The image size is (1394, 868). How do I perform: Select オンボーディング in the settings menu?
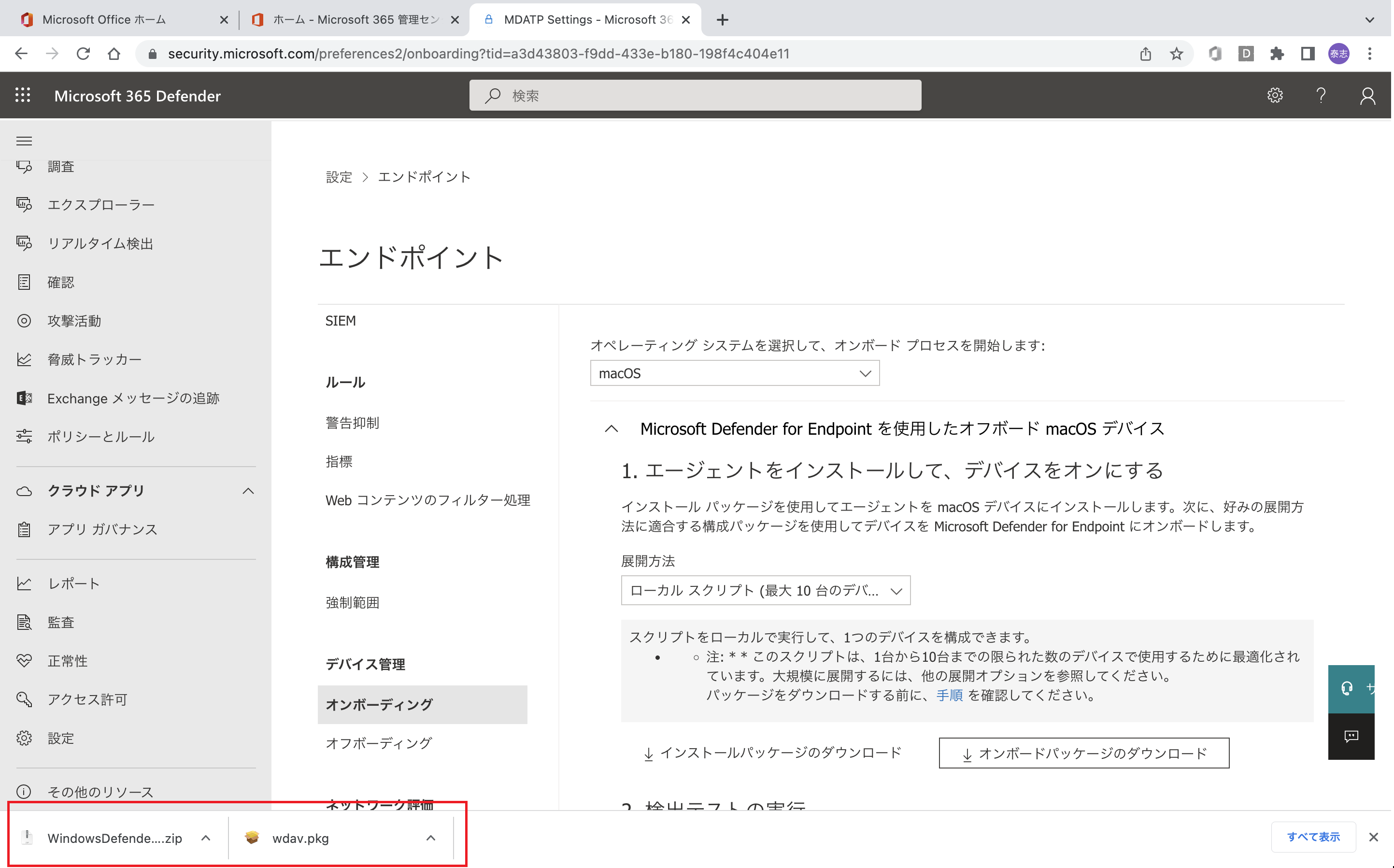tap(422, 704)
